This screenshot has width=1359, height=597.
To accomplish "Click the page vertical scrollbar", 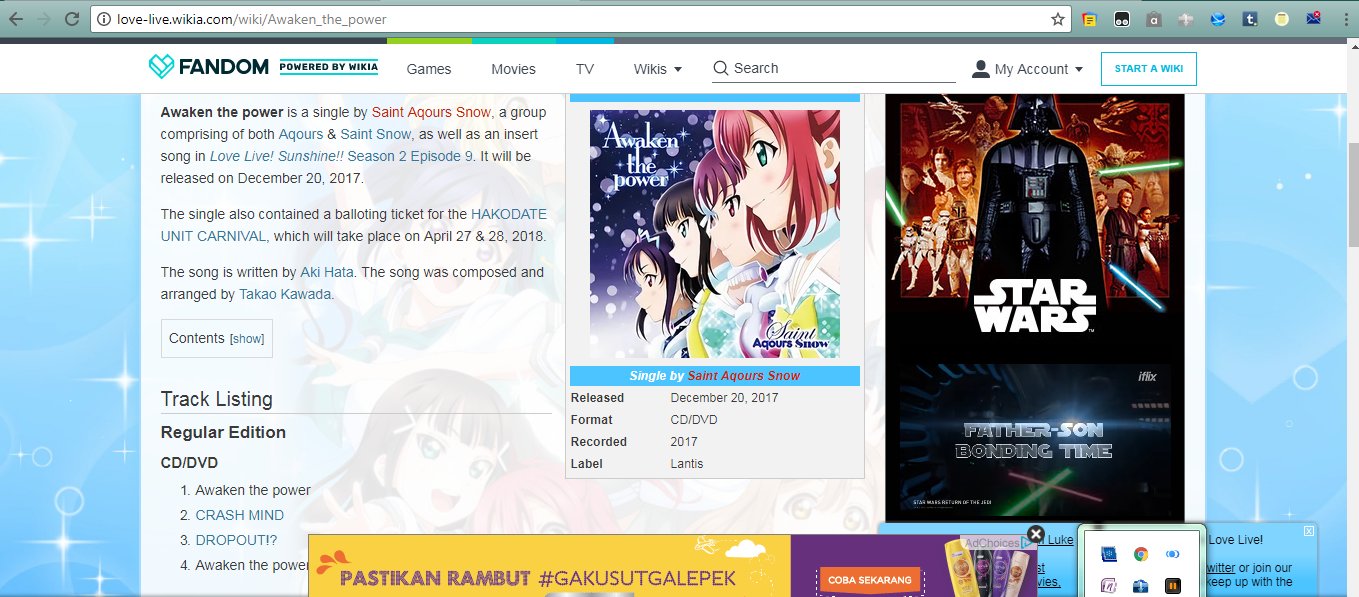I will pos(1352,195).
